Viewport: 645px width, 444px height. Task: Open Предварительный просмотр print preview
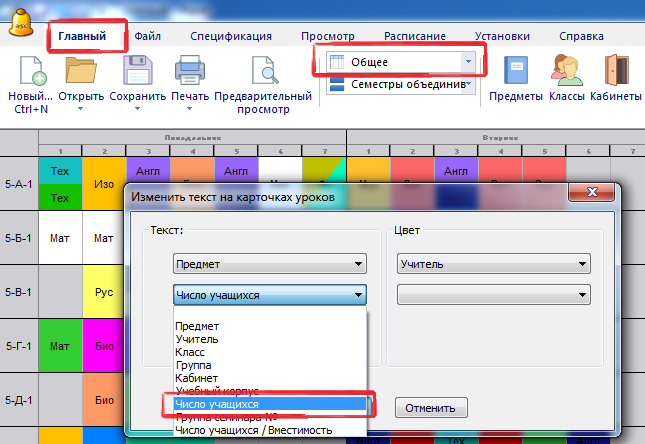click(265, 74)
